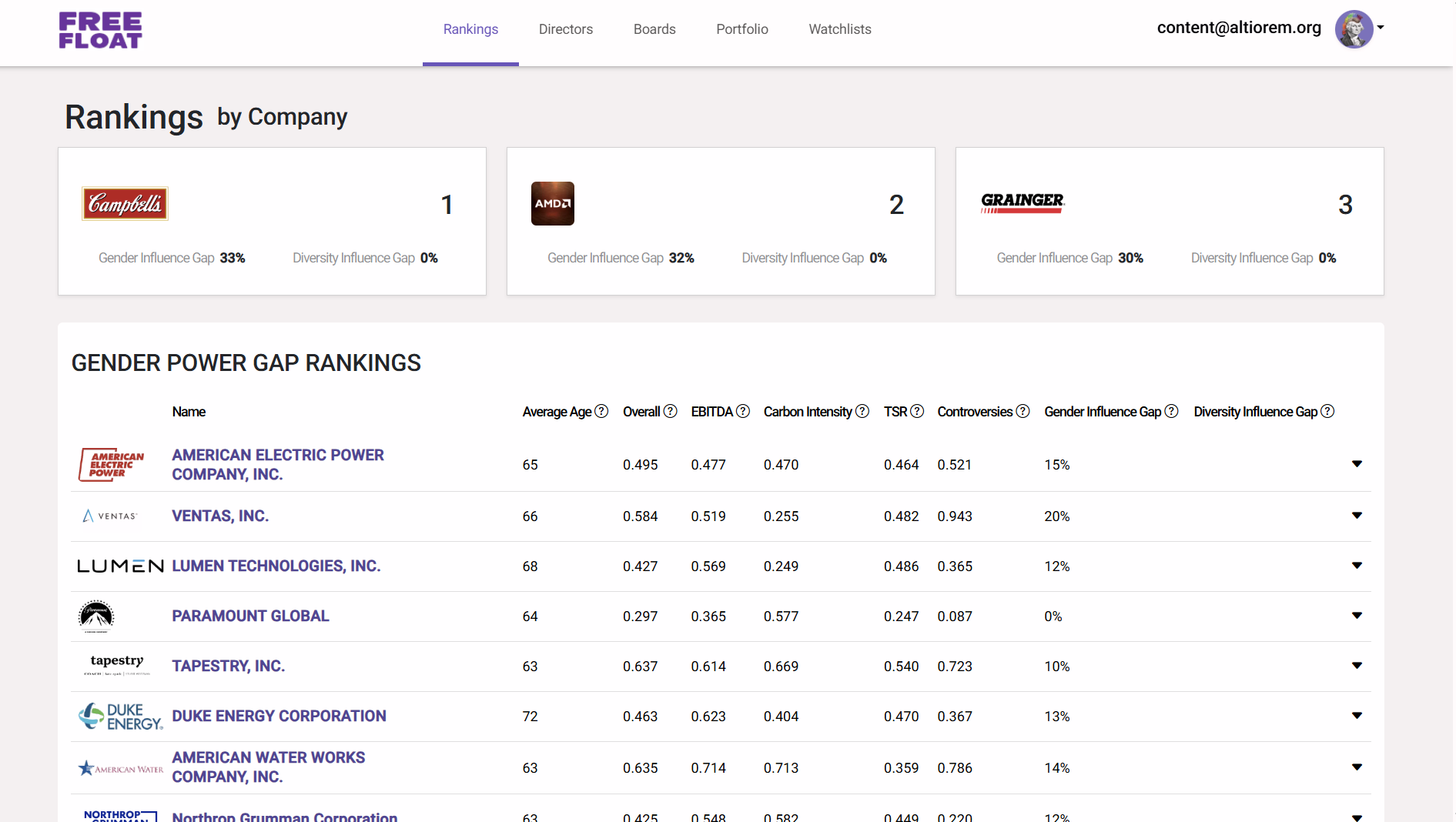The height and width of the screenshot is (822, 1456).
Task: Expand the American Electric Power row details
Action: point(1357,464)
